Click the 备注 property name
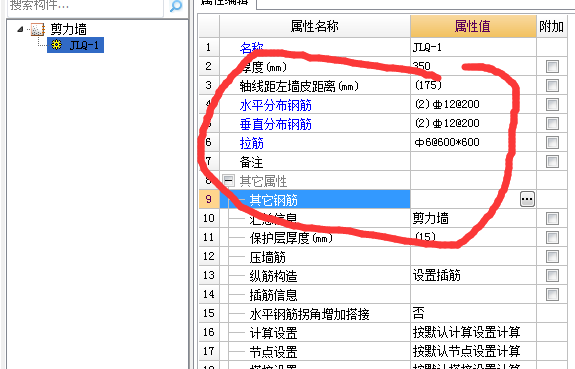Image resolution: width=575 pixels, height=369 pixels. click(251, 162)
